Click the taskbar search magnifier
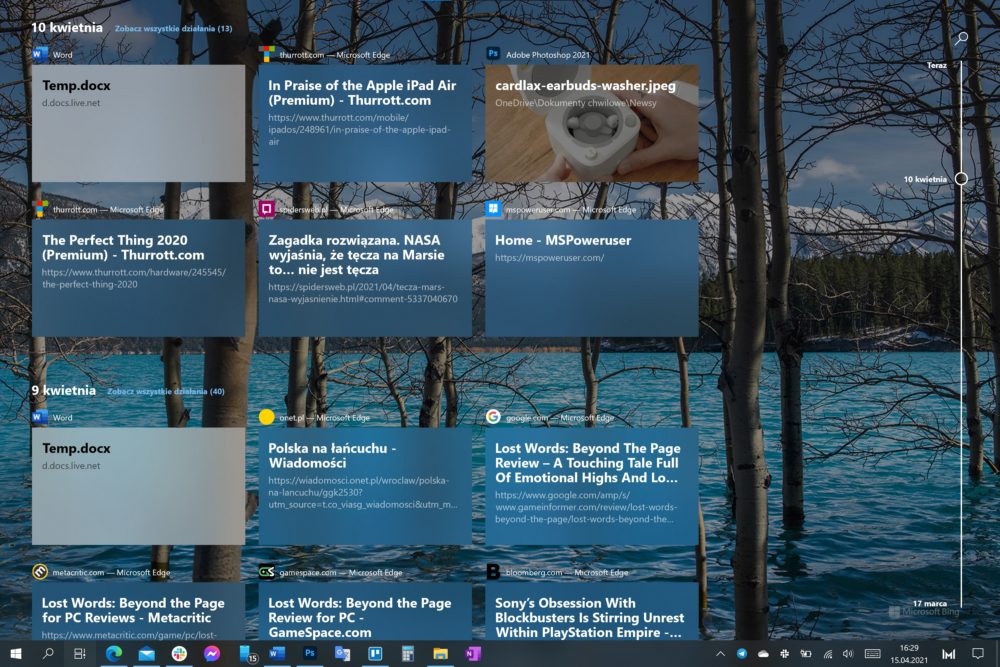This screenshot has height=667, width=1000. click(48, 654)
